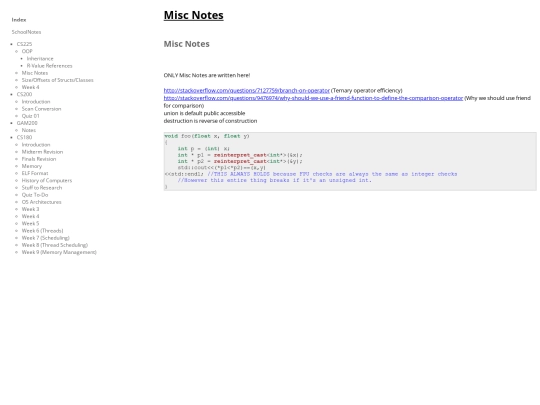Open Notes under GAM200
540x405 pixels.
click(x=29, y=130)
